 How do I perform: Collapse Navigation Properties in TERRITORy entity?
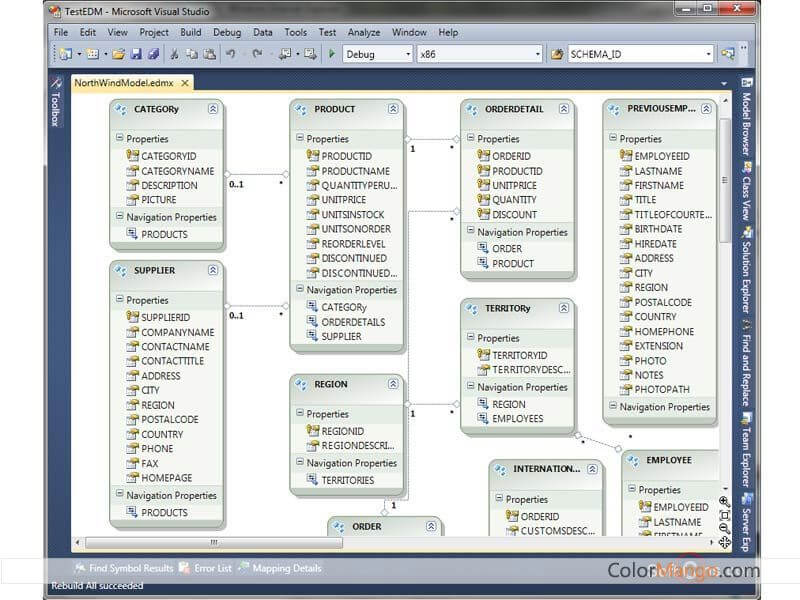tap(470, 386)
